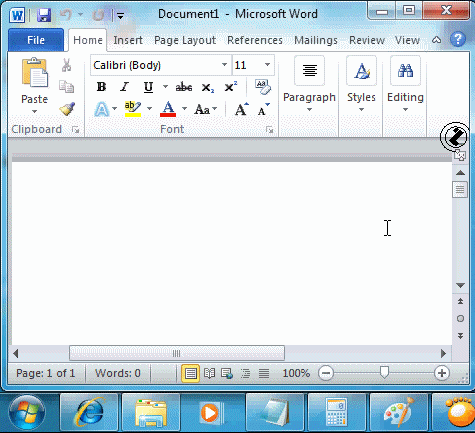Image resolution: width=475 pixels, height=433 pixels.
Task: Click the horizontal scrollbar right arrow
Action: [443, 353]
